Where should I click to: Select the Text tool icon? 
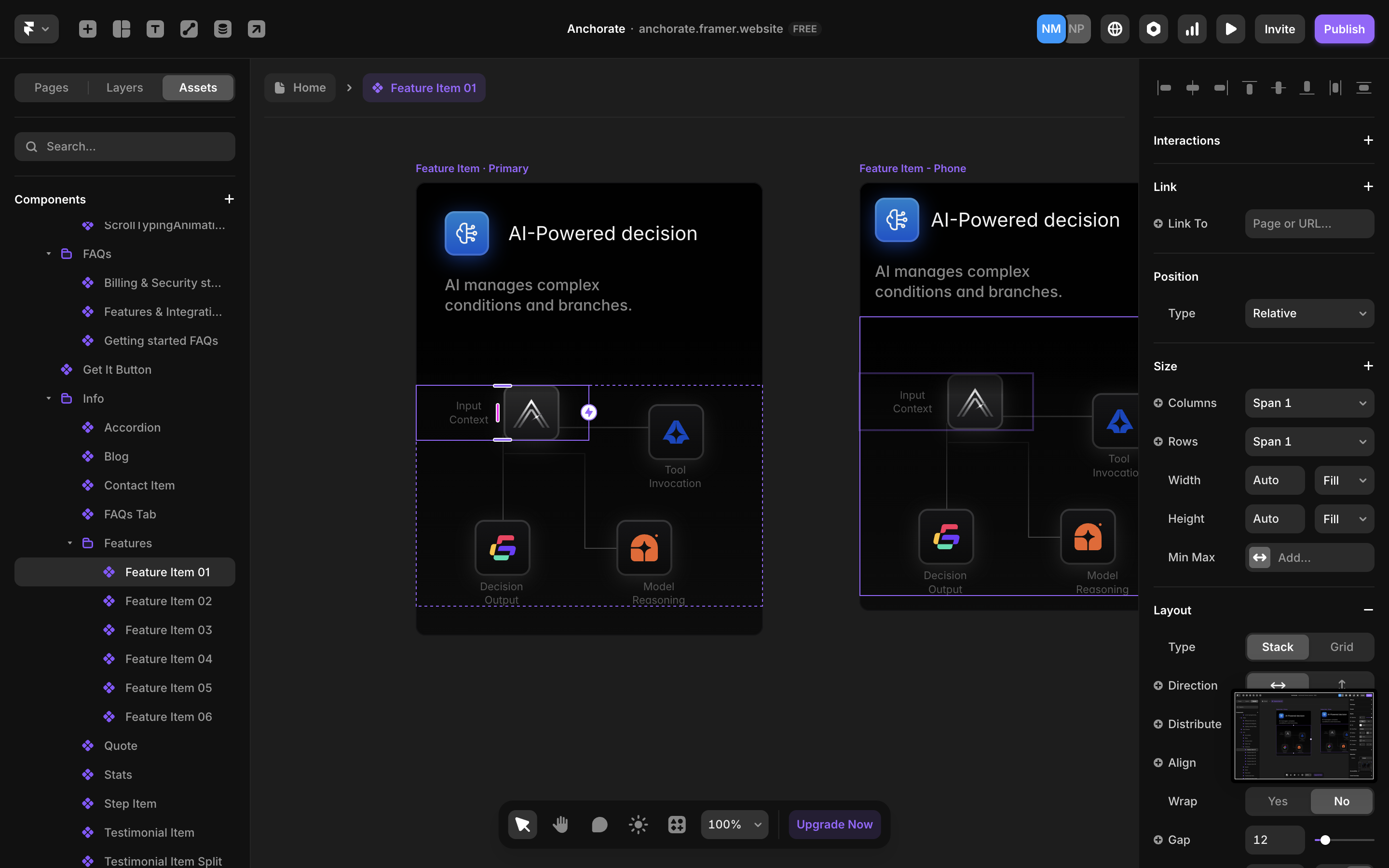point(155,29)
